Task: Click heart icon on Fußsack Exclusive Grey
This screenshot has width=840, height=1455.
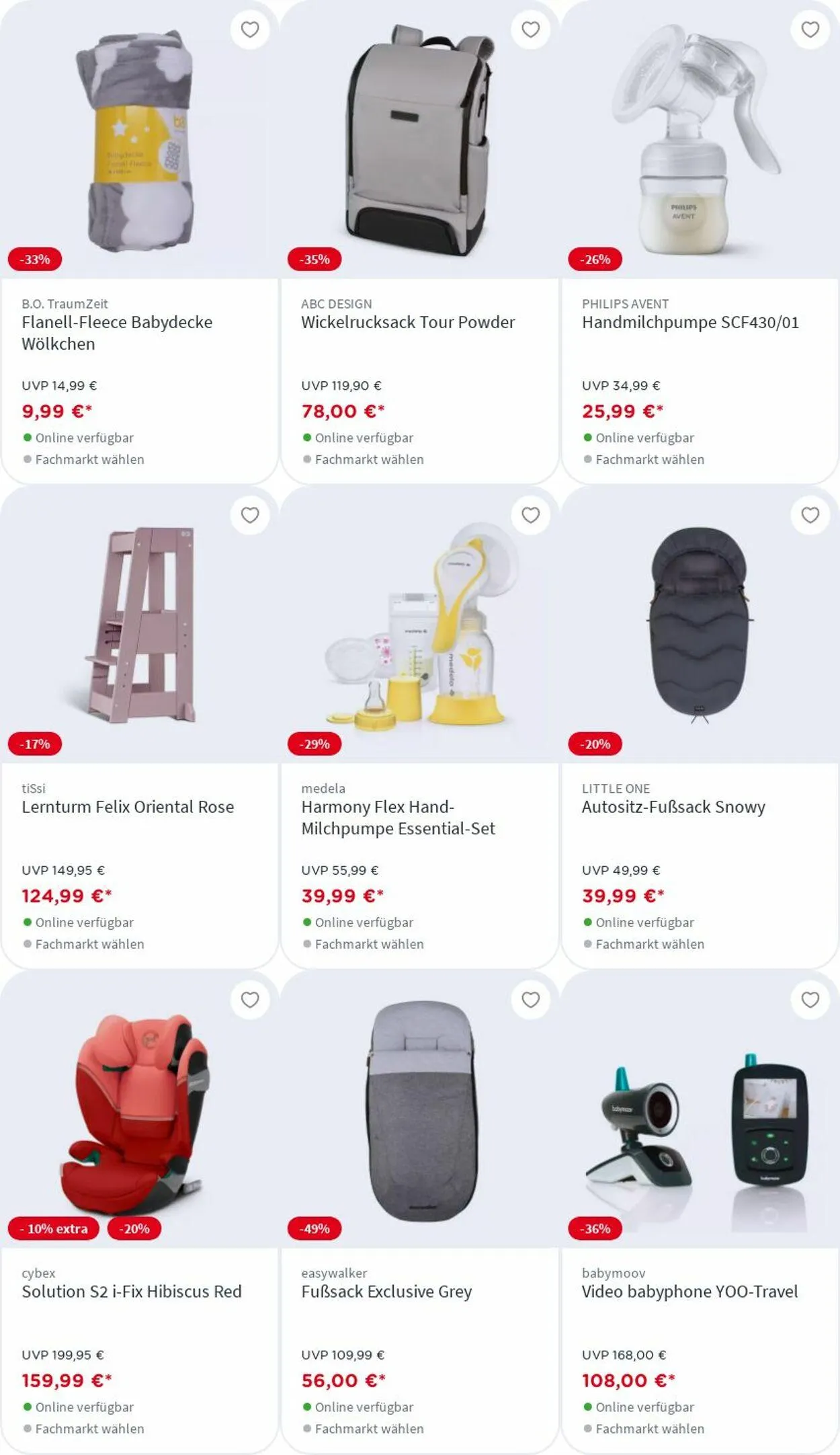Action: click(530, 1000)
